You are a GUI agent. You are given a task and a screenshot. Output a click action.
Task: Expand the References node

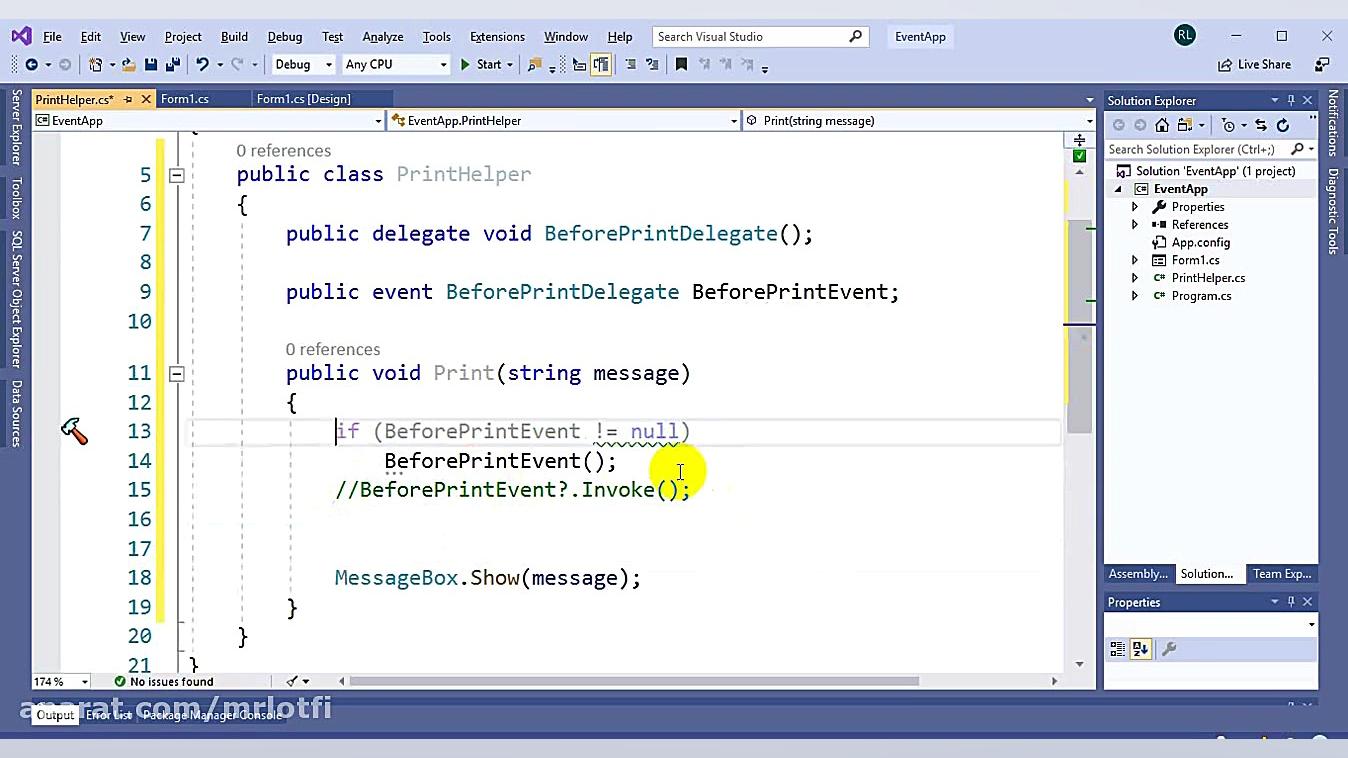coord(1135,225)
